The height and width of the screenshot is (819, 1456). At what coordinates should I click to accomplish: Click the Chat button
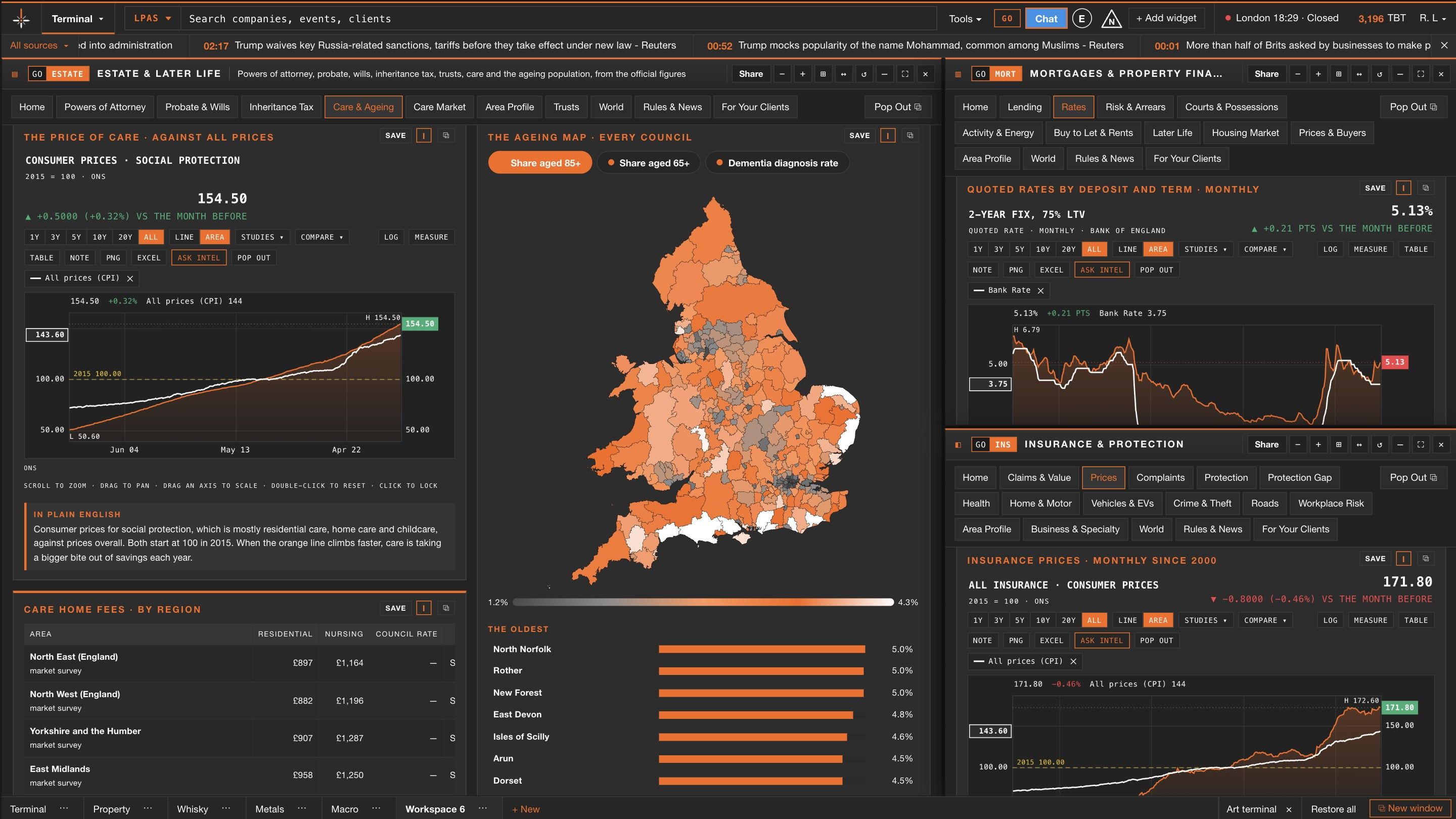point(1045,19)
